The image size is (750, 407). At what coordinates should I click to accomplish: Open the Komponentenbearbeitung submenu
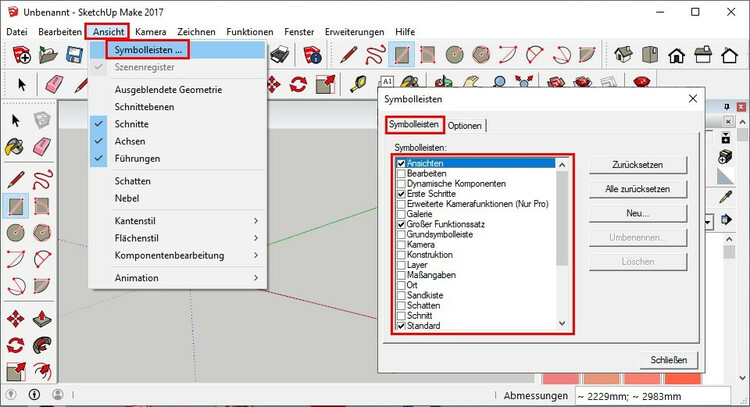[x=177, y=255]
